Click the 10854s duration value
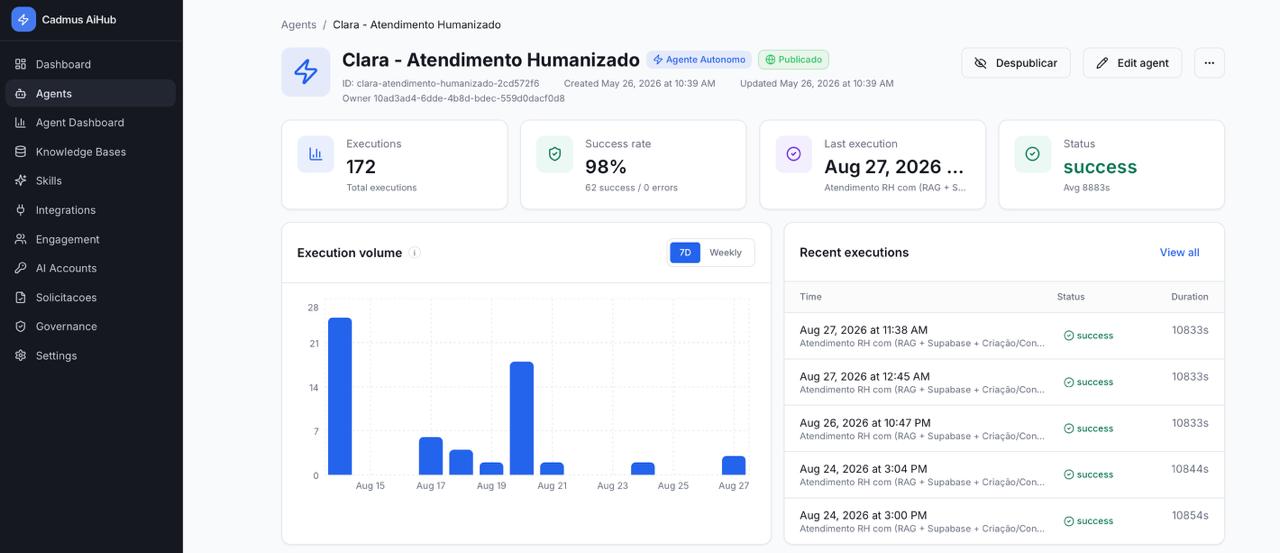Viewport: 1280px width, 553px height. (x=1190, y=515)
